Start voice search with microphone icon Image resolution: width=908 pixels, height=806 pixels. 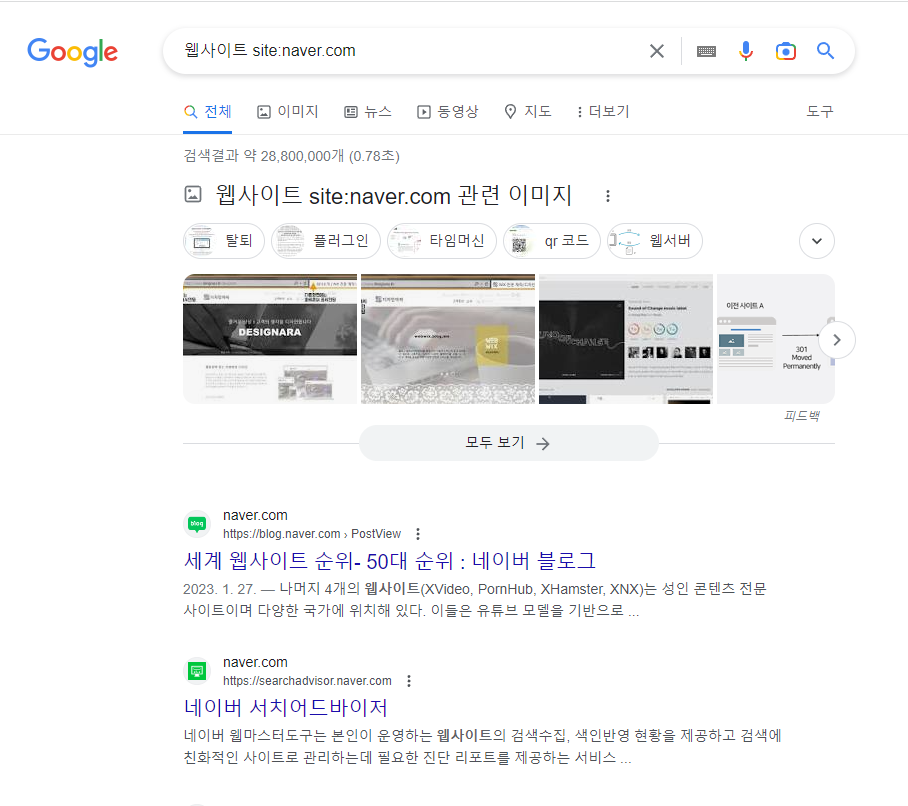pyautogui.click(x=745, y=51)
